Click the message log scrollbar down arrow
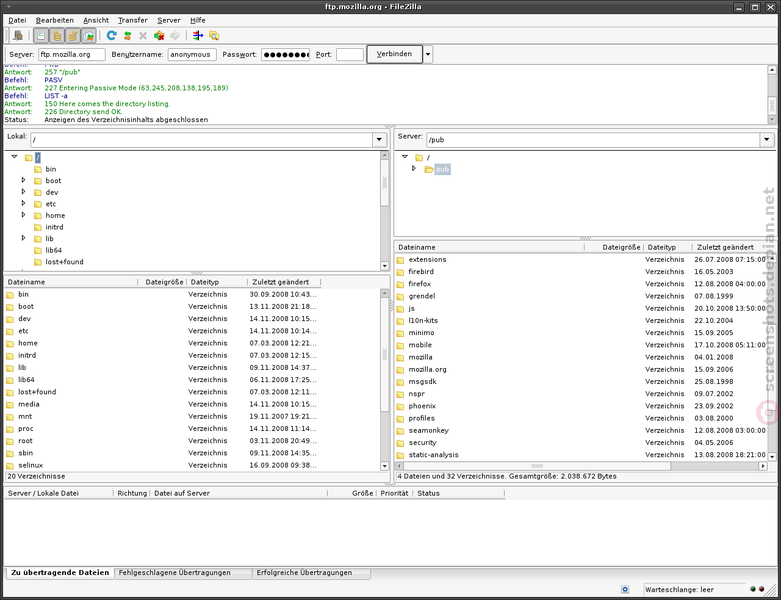The width and height of the screenshot is (781, 600). pyautogui.click(x=772, y=120)
